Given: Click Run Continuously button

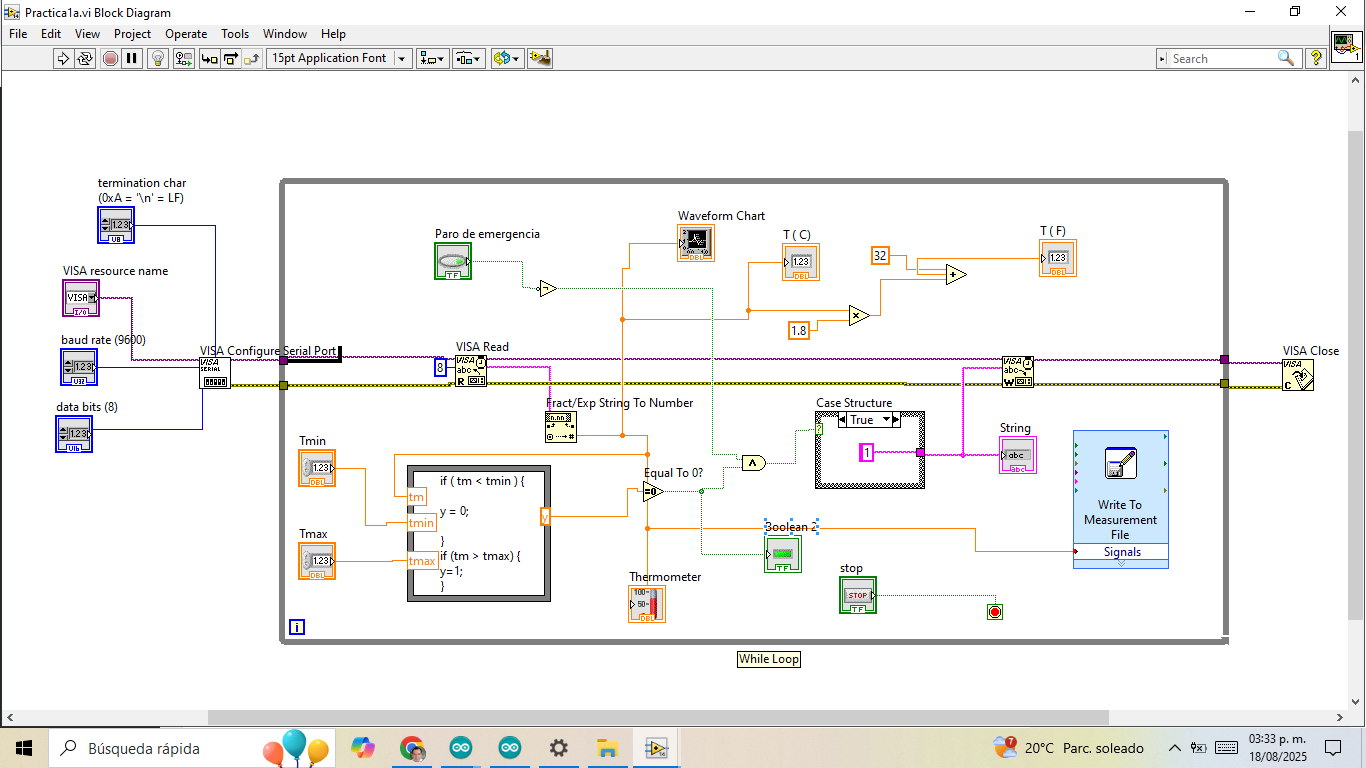Looking at the screenshot, I should point(85,58).
